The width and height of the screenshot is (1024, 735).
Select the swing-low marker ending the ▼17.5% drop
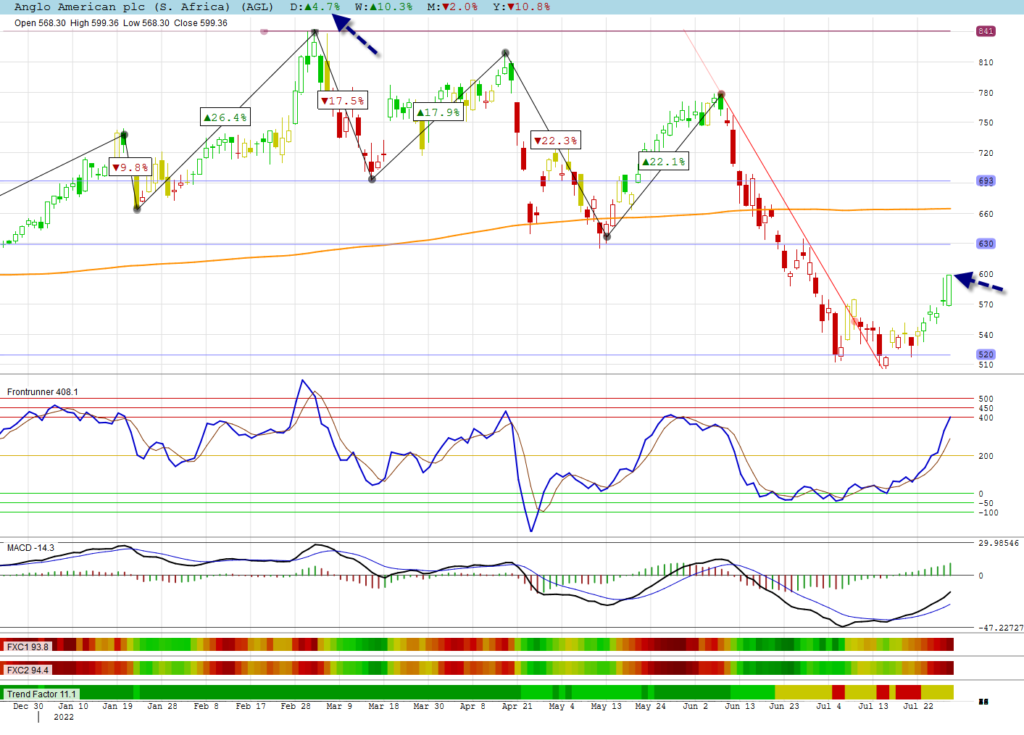tap(372, 179)
